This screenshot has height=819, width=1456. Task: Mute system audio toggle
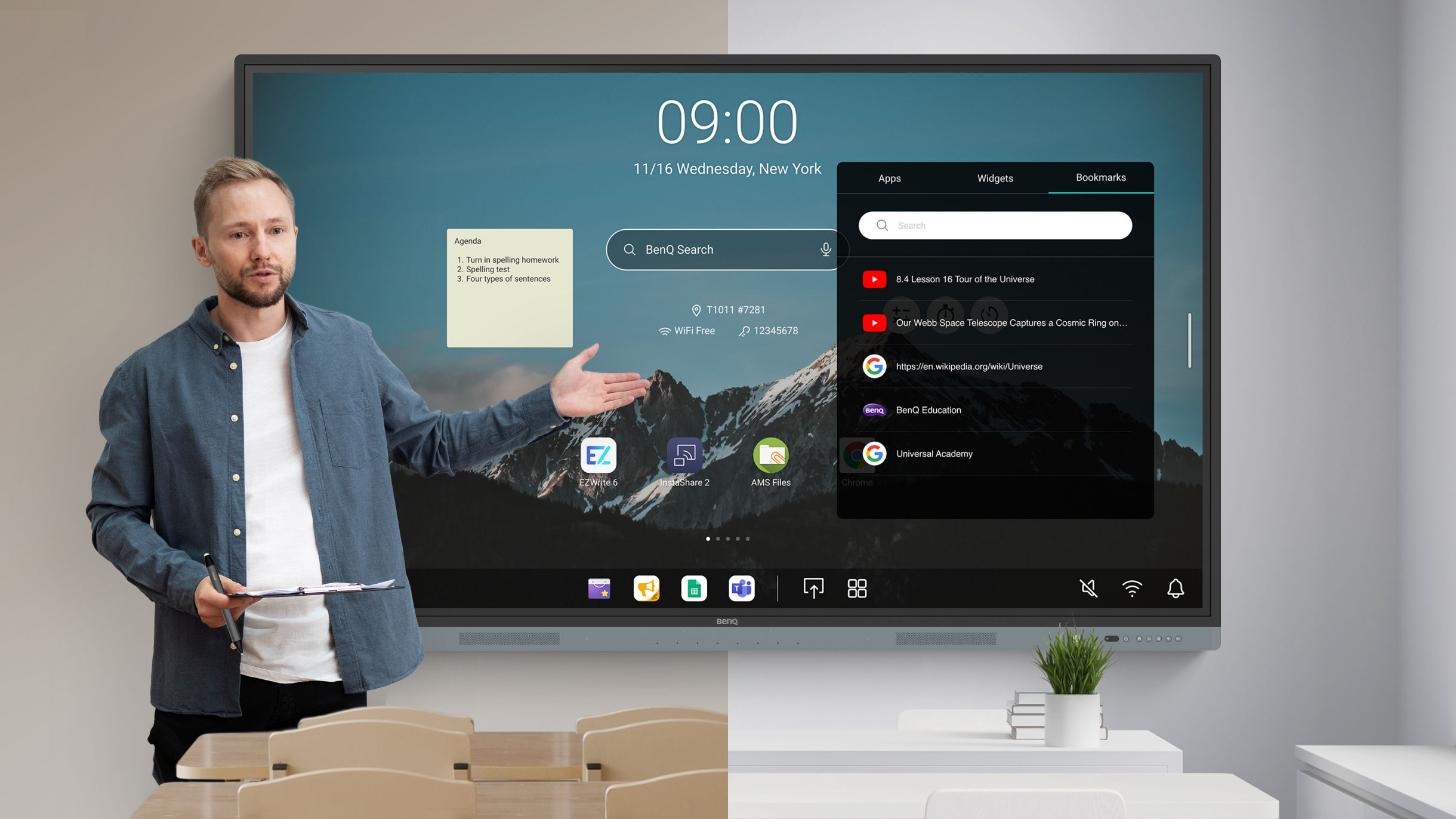tap(1090, 589)
